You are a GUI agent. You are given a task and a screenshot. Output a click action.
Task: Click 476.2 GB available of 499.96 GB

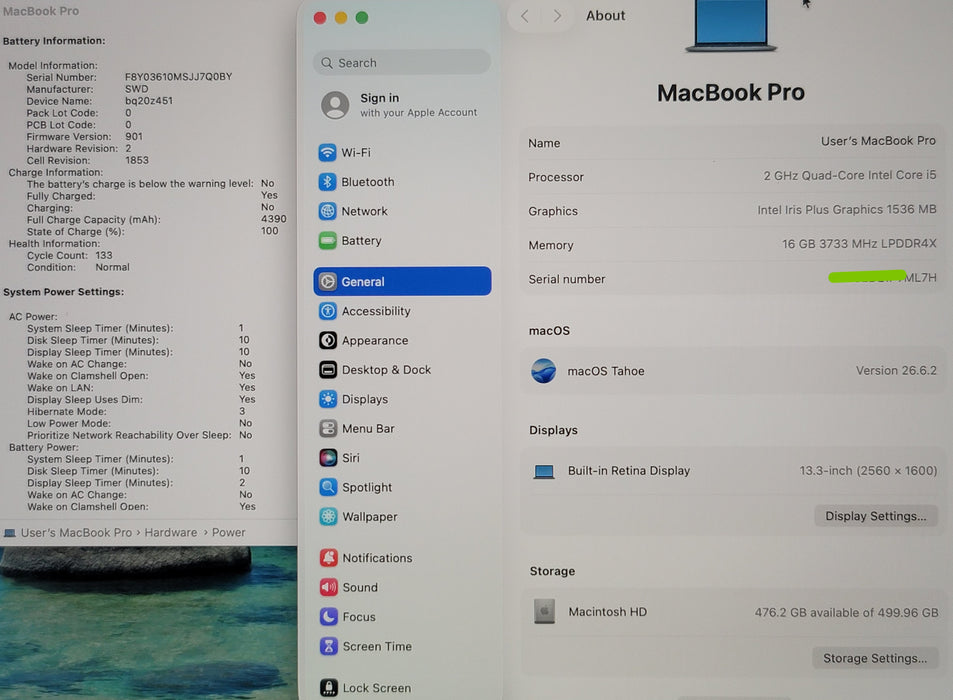tap(847, 612)
